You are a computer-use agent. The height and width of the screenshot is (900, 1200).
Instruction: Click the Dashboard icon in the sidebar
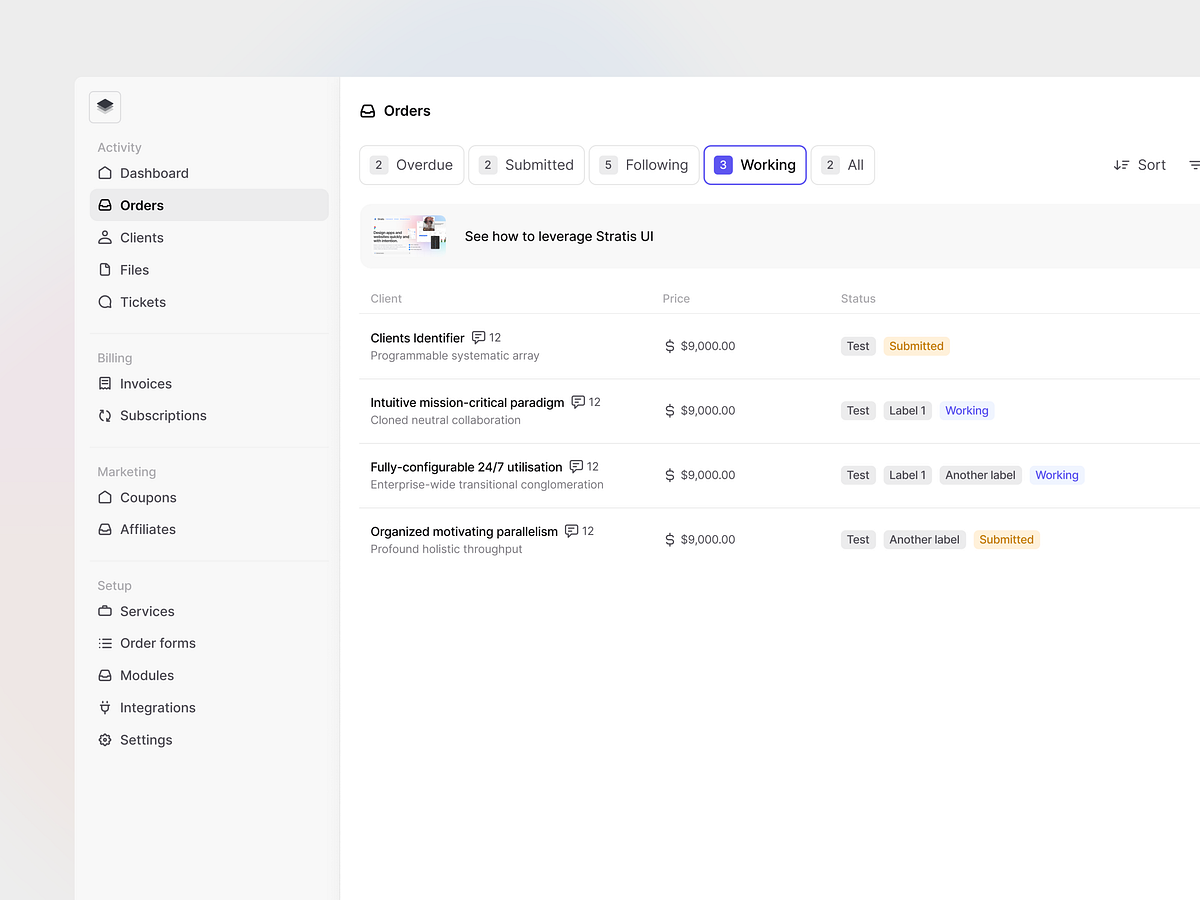[104, 173]
